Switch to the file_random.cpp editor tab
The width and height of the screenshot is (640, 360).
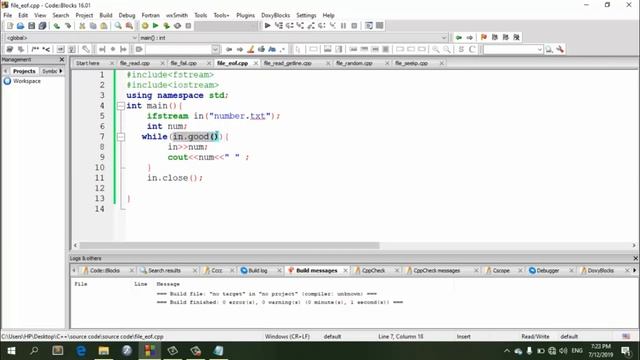354,63
